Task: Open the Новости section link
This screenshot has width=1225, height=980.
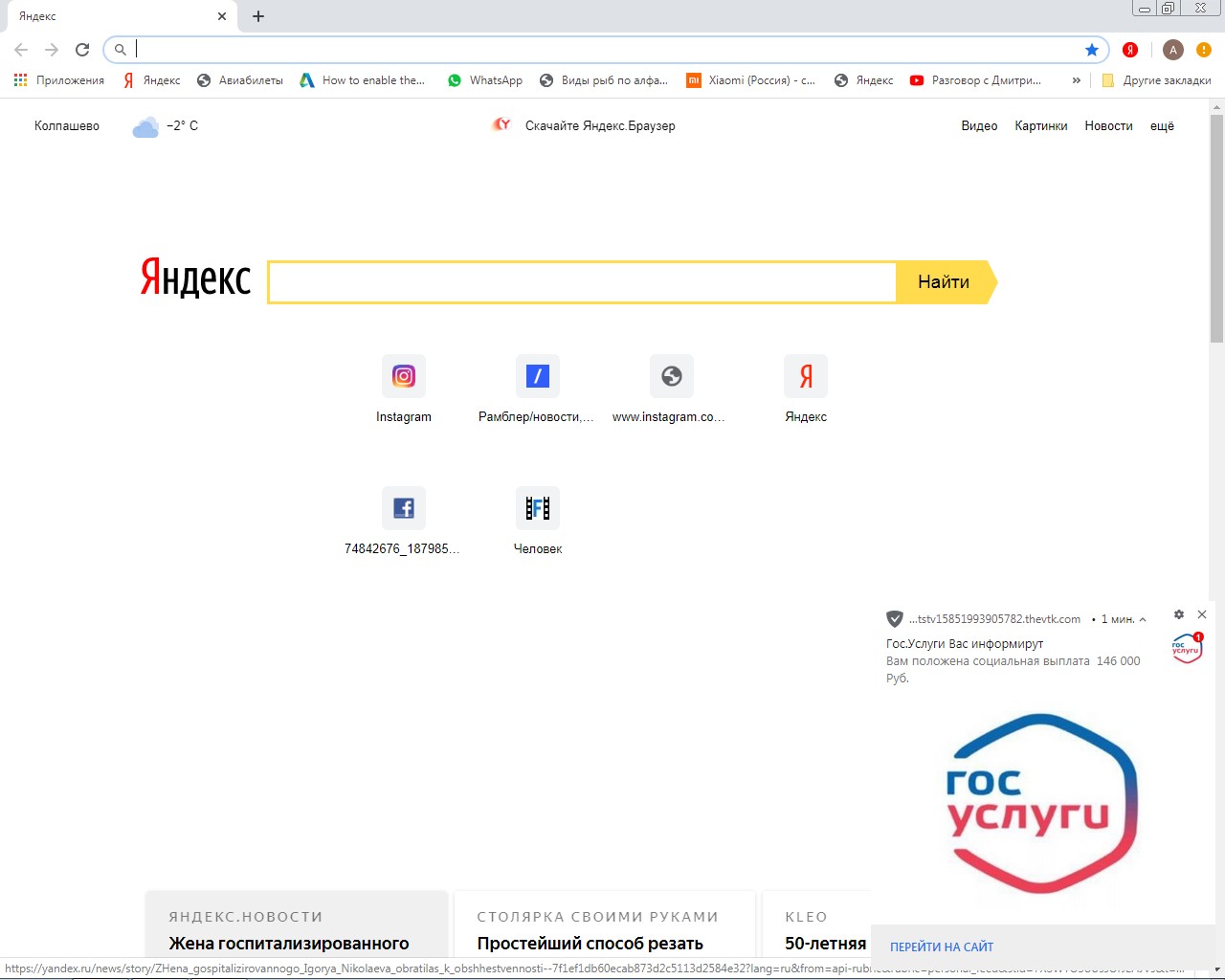Action: pos(1108,126)
